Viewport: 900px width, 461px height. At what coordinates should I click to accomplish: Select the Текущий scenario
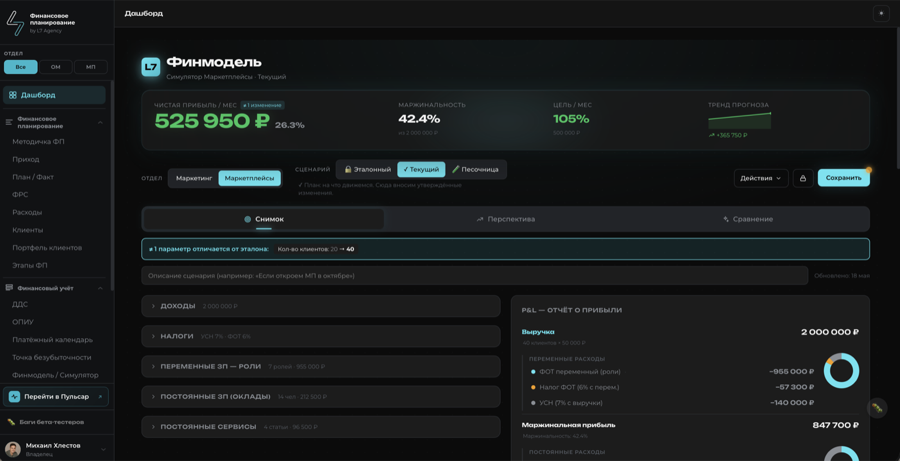pos(421,169)
